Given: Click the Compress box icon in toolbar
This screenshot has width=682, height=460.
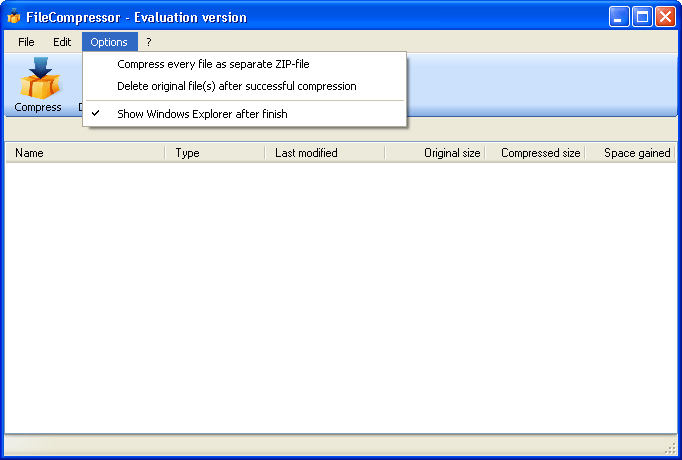Looking at the screenshot, I should point(39,80).
